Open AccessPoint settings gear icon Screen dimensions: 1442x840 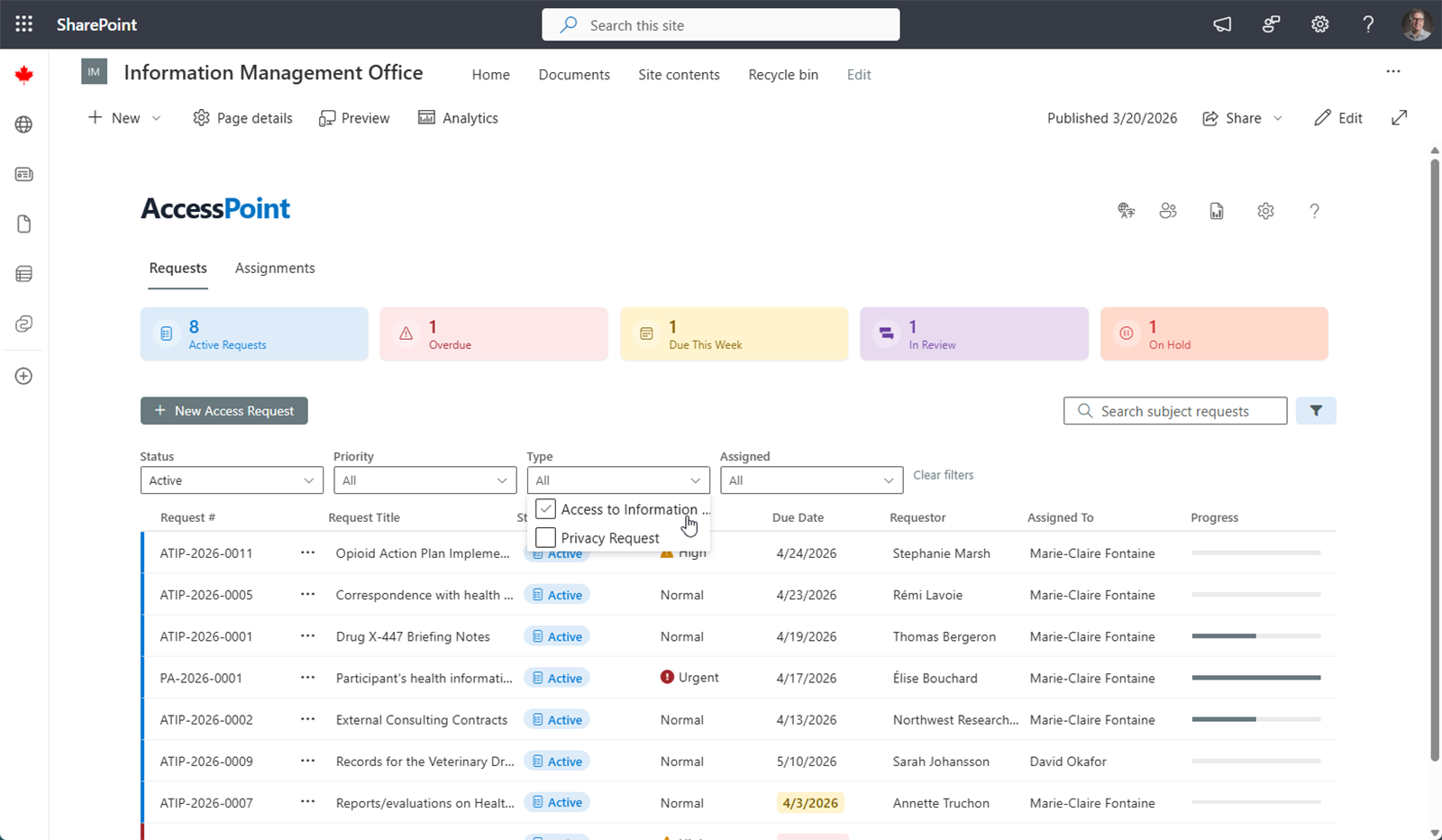(1265, 211)
